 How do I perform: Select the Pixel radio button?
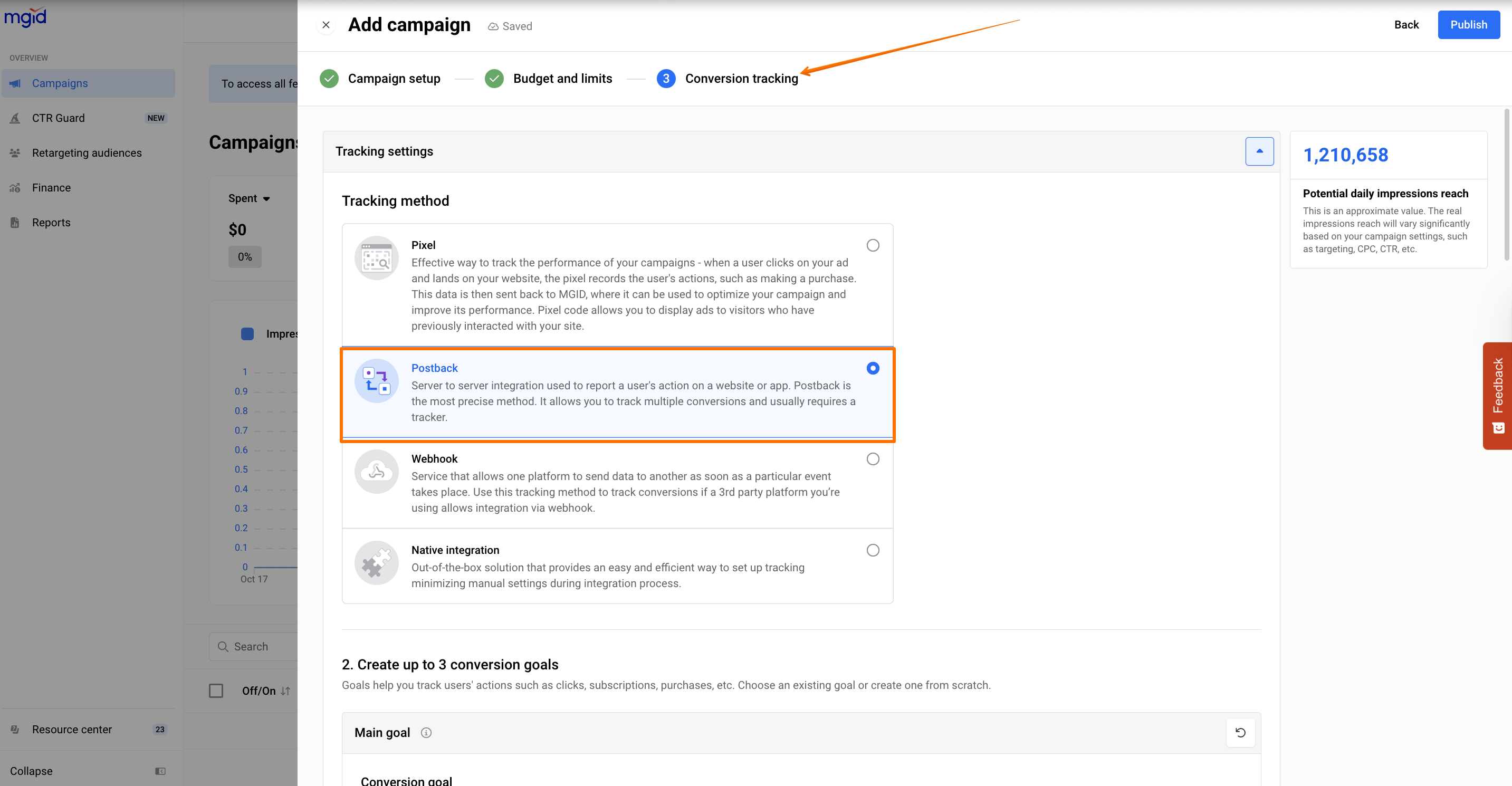[872, 245]
